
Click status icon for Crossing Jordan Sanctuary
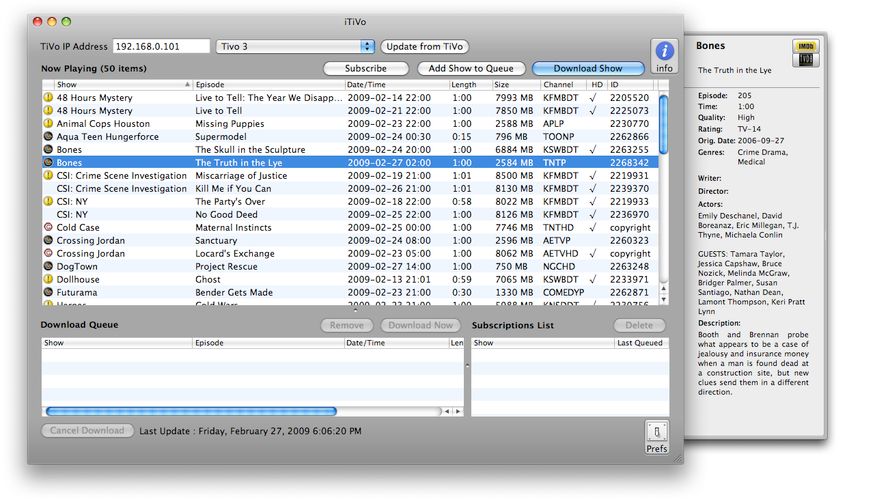coord(48,240)
